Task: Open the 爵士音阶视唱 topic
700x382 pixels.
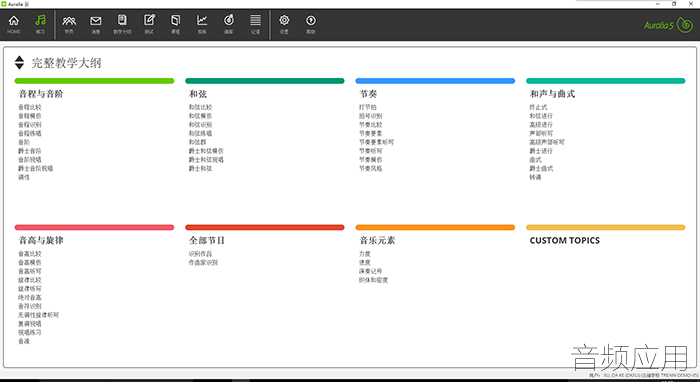Action: coord(35,168)
